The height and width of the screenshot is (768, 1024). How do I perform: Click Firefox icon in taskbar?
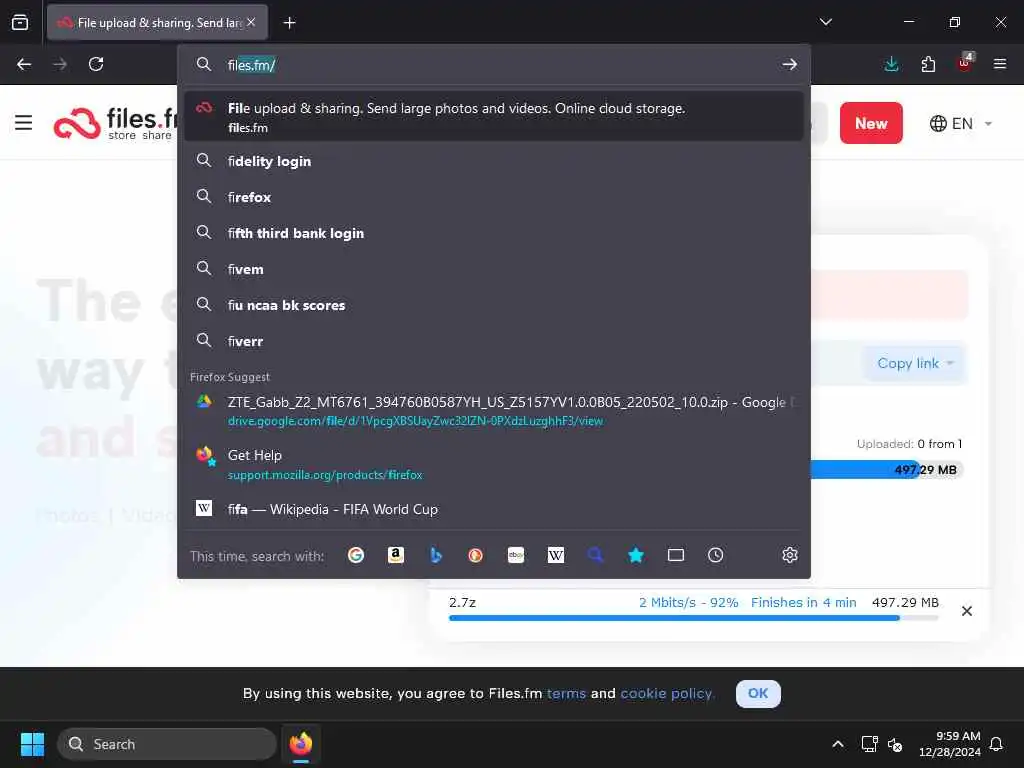[301, 744]
